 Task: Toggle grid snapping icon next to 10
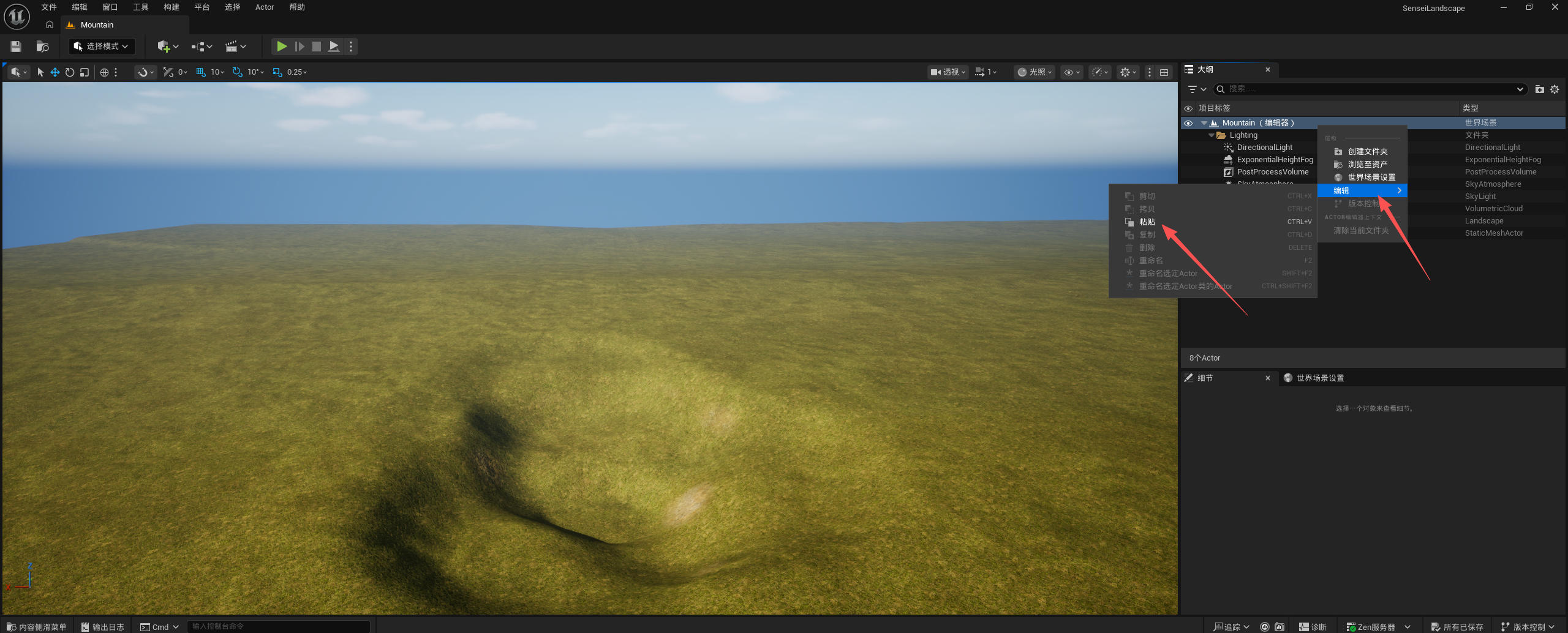tap(200, 72)
